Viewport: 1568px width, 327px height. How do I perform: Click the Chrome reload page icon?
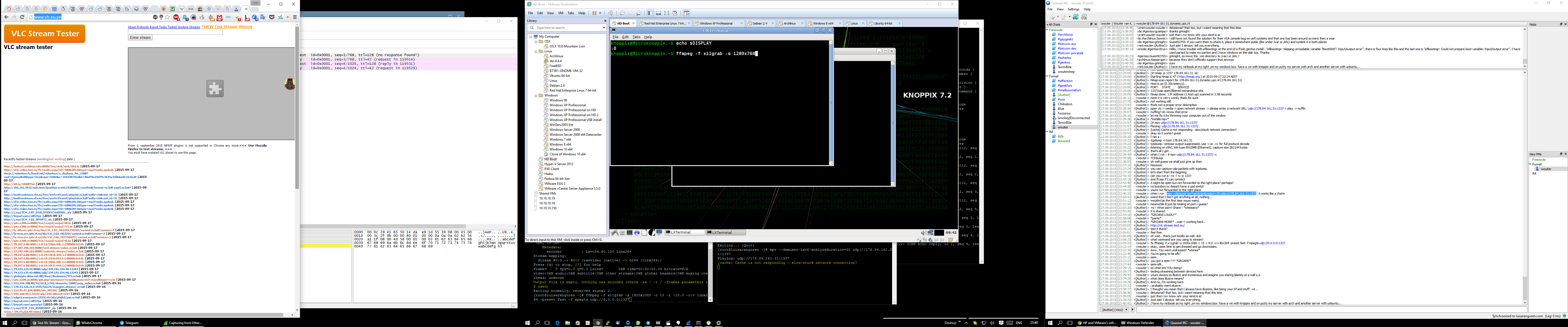22,17
